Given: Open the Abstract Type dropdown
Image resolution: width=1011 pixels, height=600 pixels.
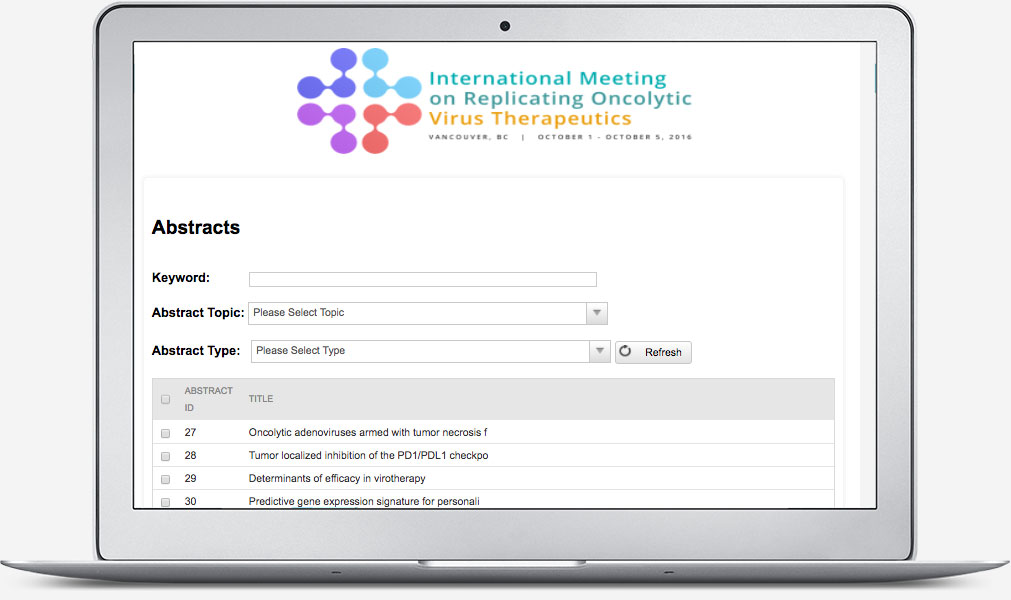Looking at the screenshot, I should coord(430,351).
